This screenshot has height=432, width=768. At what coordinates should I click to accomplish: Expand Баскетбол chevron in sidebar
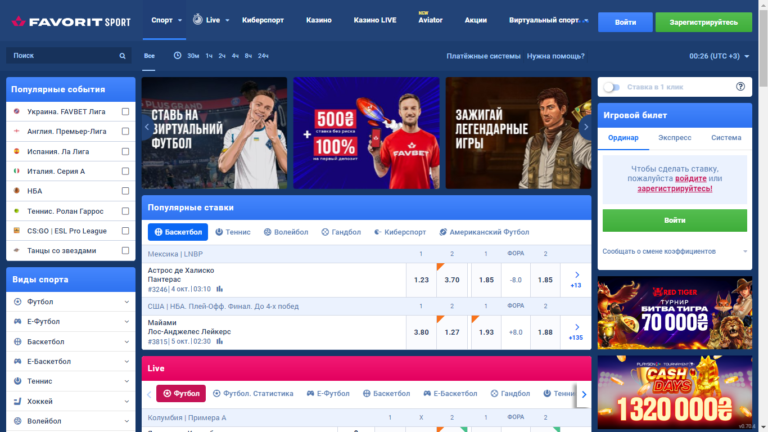pyautogui.click(x=127, y=342)
